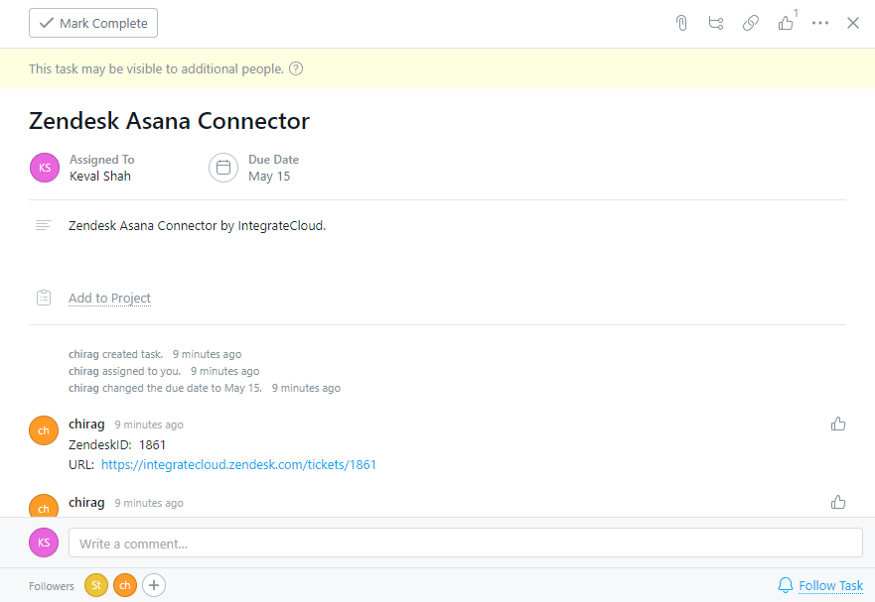
Task: Open integratecloud.zendesk.com tickets/1861 link
Action: [238, 465]
